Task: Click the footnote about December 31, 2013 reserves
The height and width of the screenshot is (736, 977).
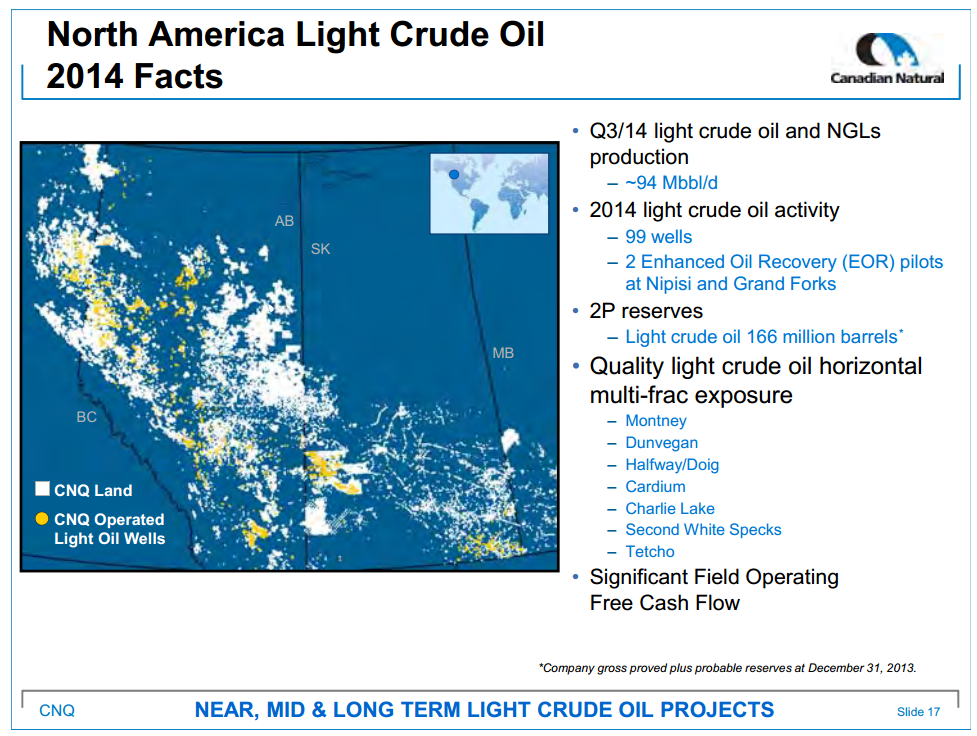Action: pos(727,668)
